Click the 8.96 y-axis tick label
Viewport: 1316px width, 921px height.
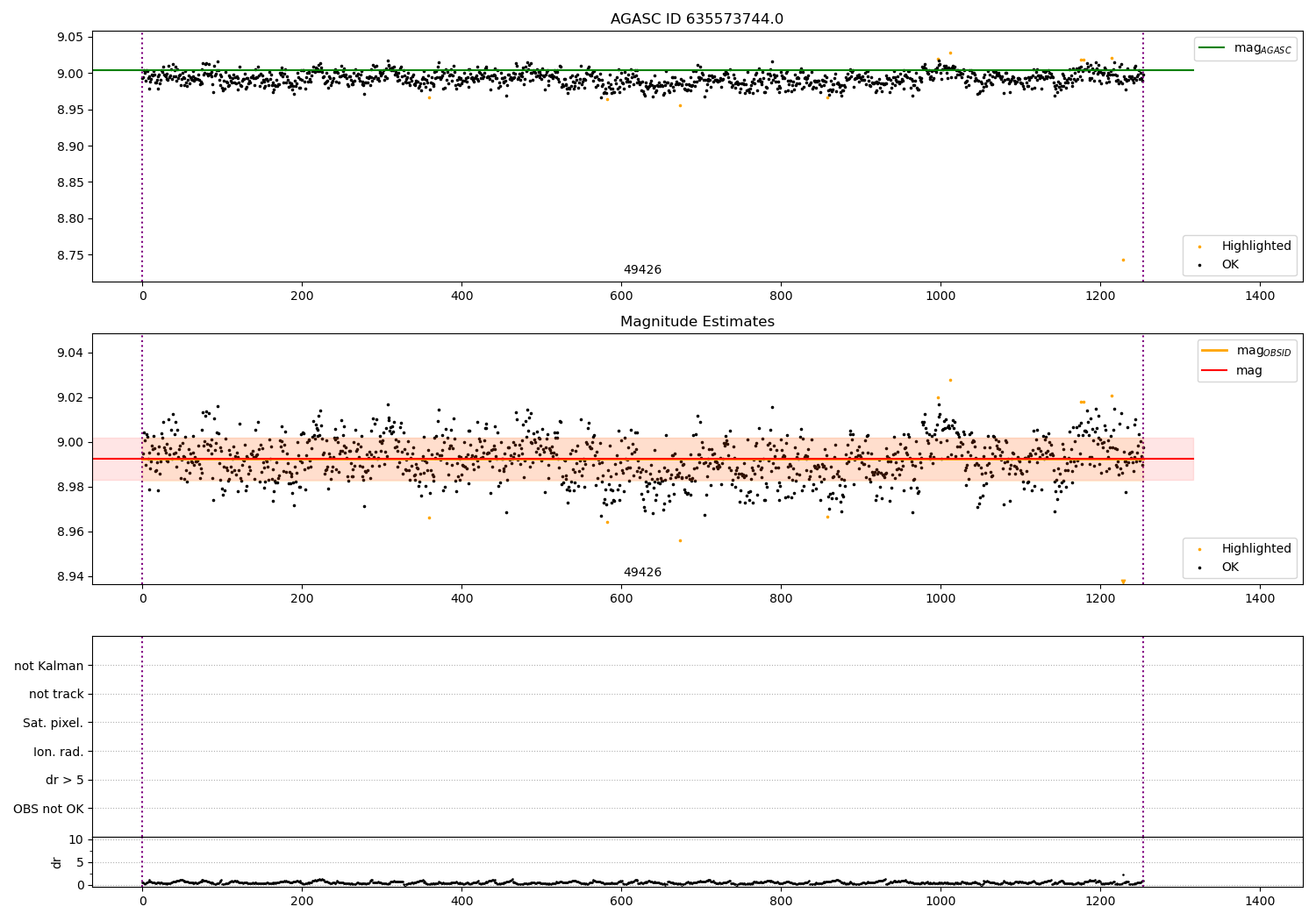70,532
